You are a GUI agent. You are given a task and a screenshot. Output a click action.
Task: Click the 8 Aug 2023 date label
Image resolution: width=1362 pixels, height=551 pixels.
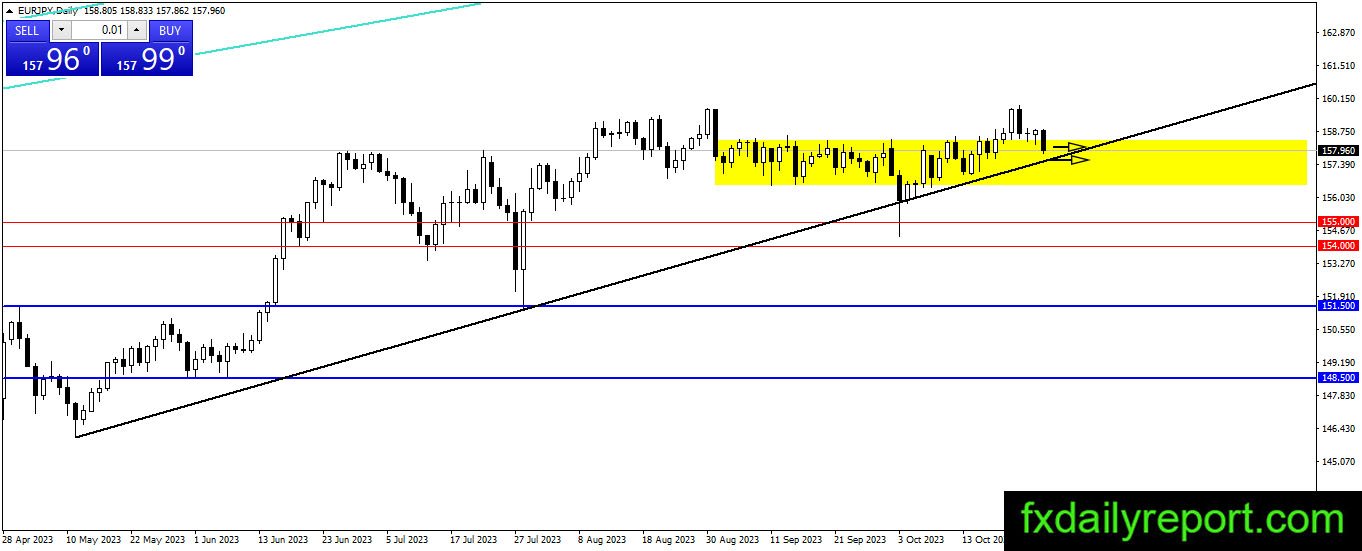[602, 540]
